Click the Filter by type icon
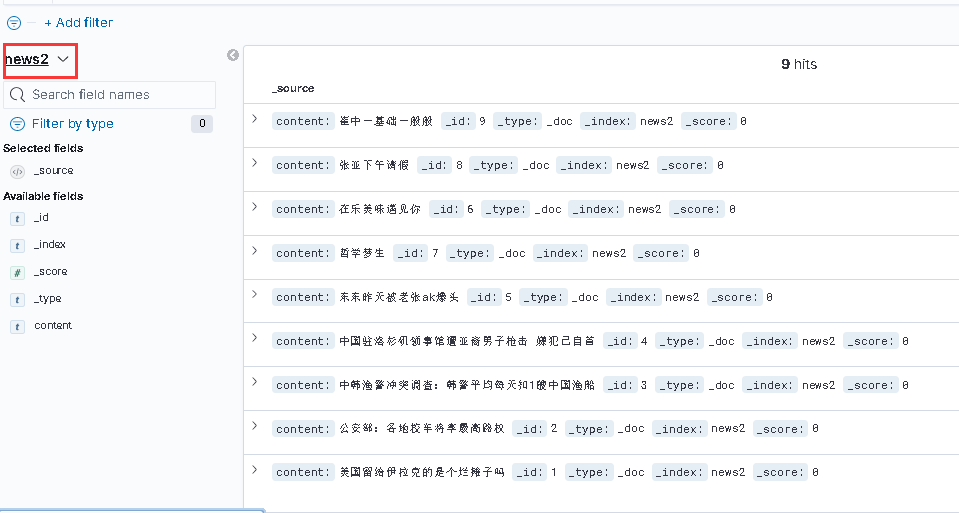The image size is (959, 513). point(17,124)
